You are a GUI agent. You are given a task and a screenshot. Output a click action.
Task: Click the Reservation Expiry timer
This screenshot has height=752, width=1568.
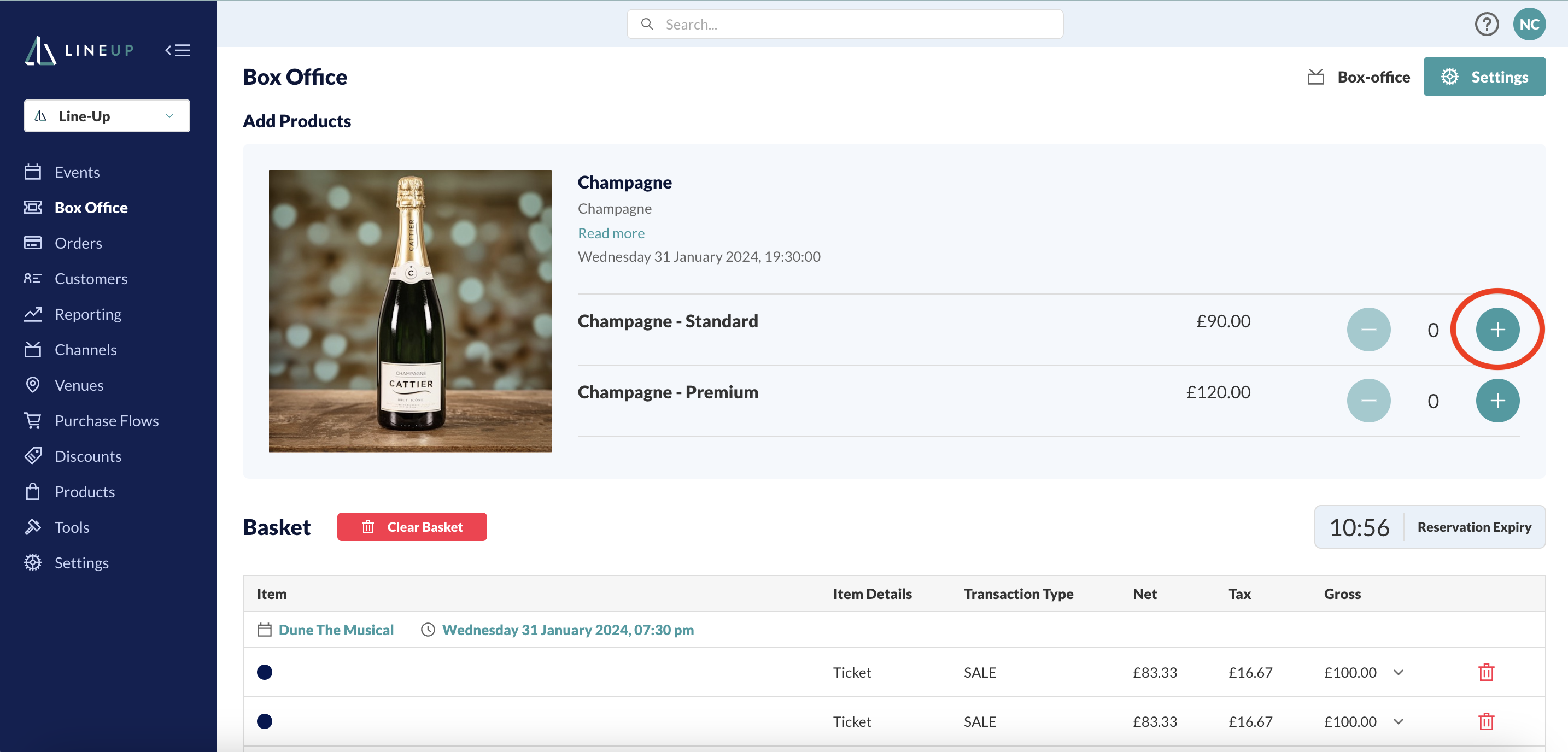(1430, 527)
